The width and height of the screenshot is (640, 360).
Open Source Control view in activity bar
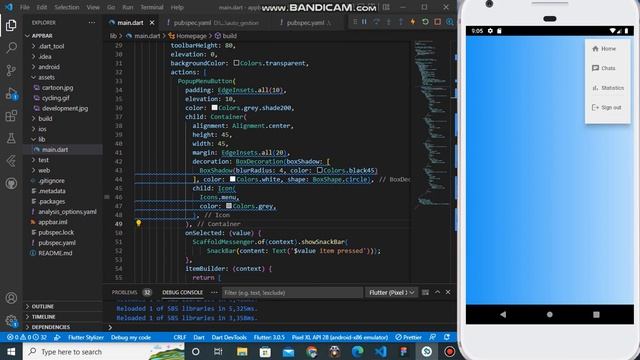tap(11, 70)
